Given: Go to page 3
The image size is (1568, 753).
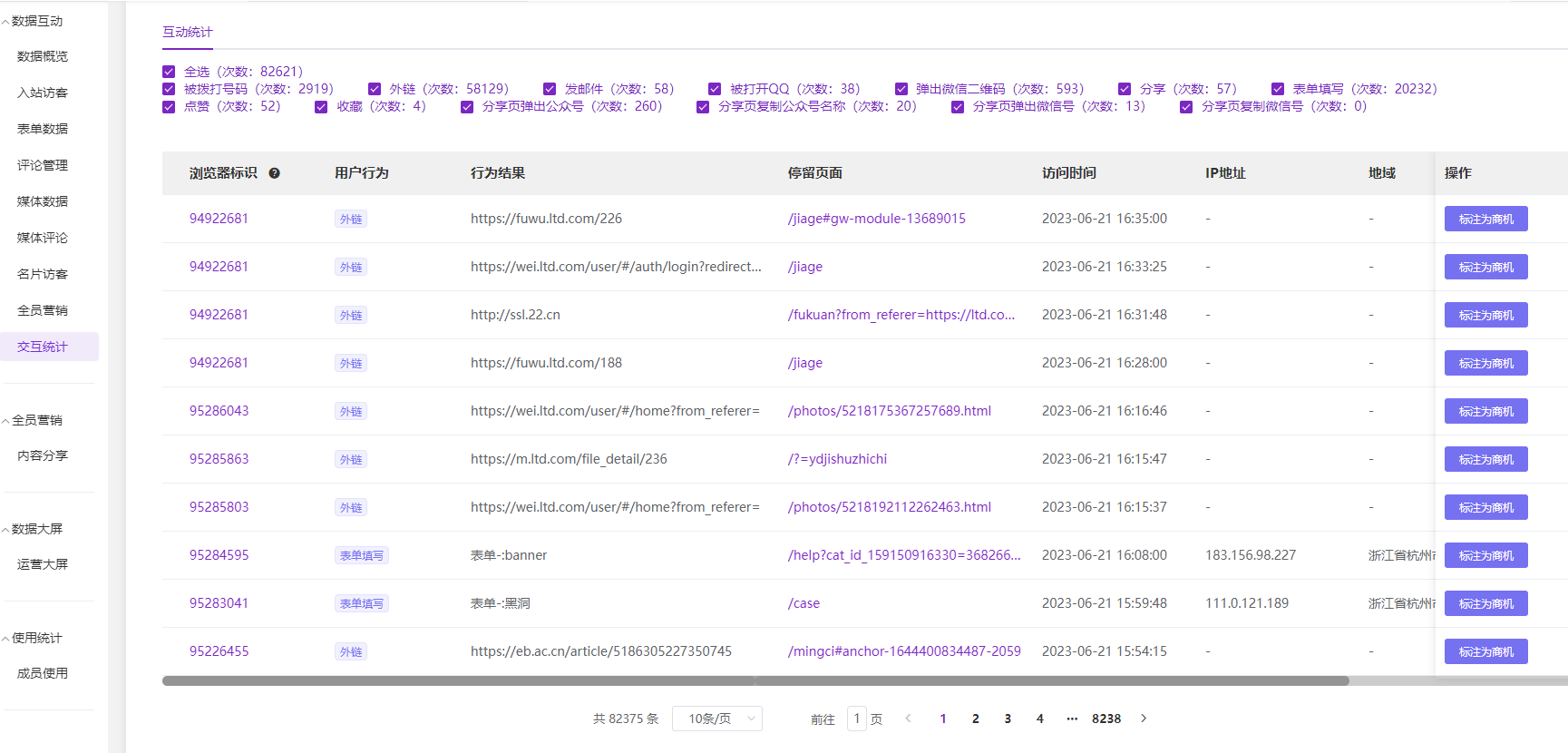Looking at the screenshot, I should point(1008,719).
